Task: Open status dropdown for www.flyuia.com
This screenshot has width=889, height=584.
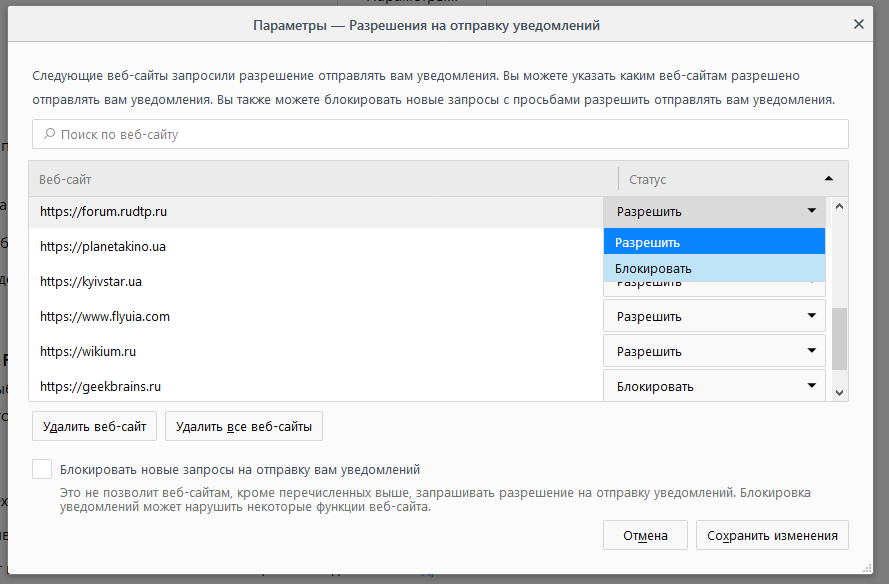Action: (714, 316)
